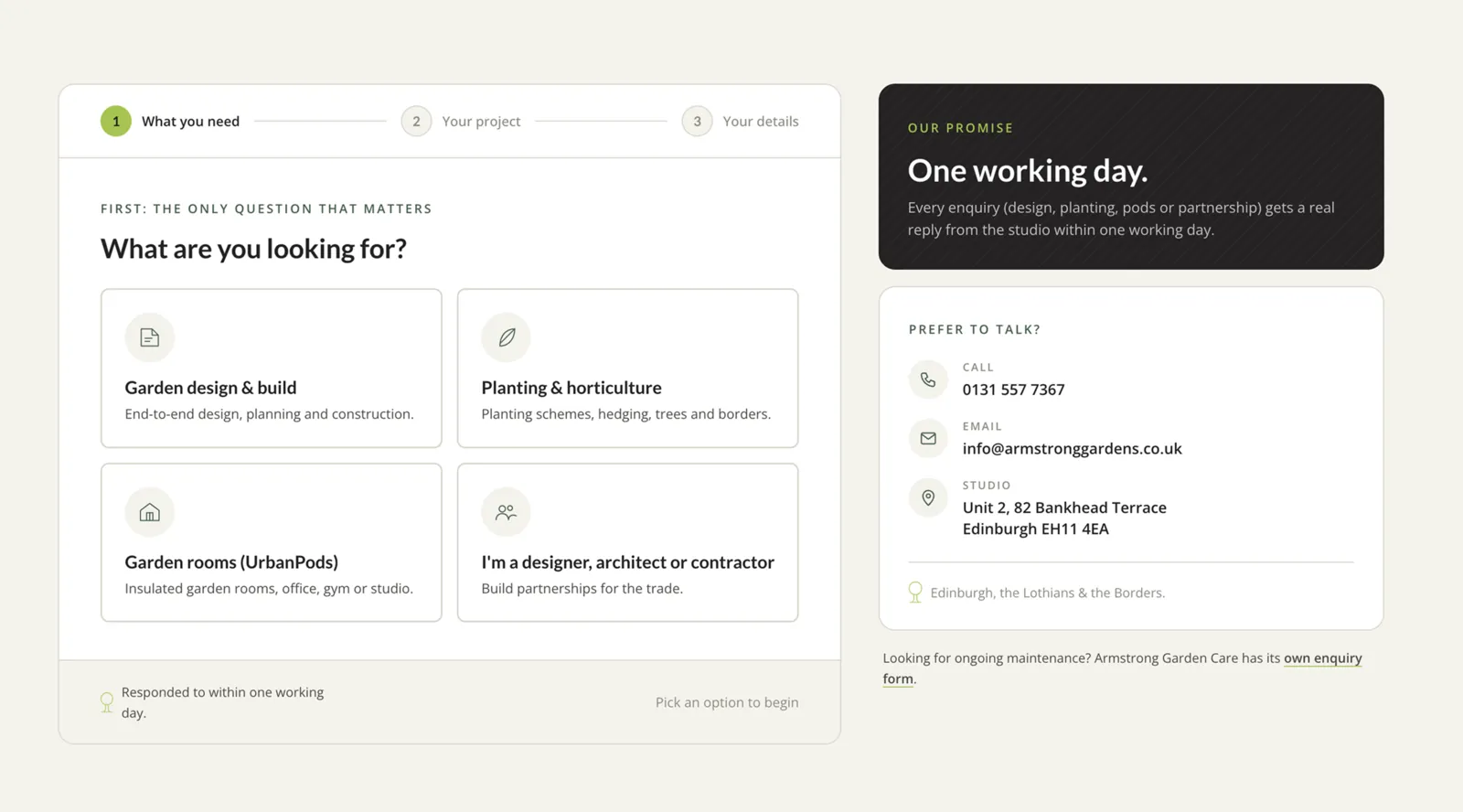Go to the Your details step label
The height and width of the screenshot is (812, 1463).
761,122
